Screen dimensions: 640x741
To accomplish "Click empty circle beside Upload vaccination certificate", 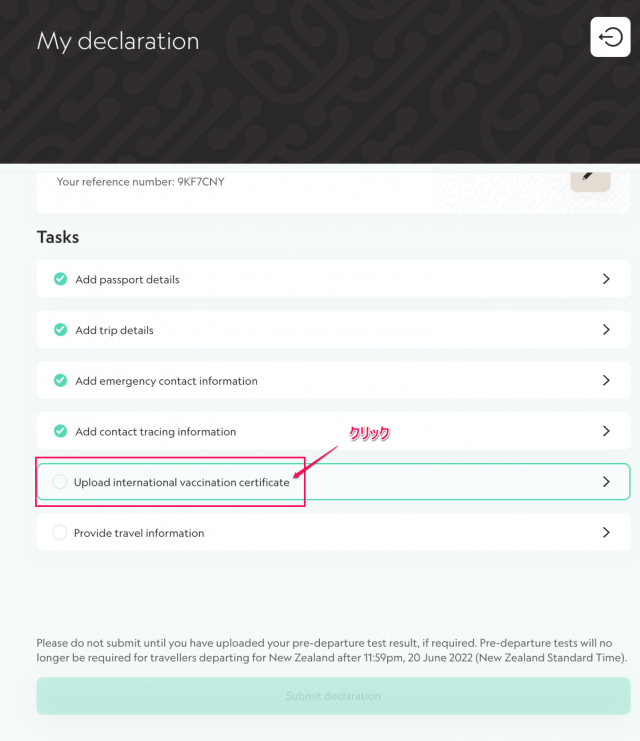I will tap(60, 482).
